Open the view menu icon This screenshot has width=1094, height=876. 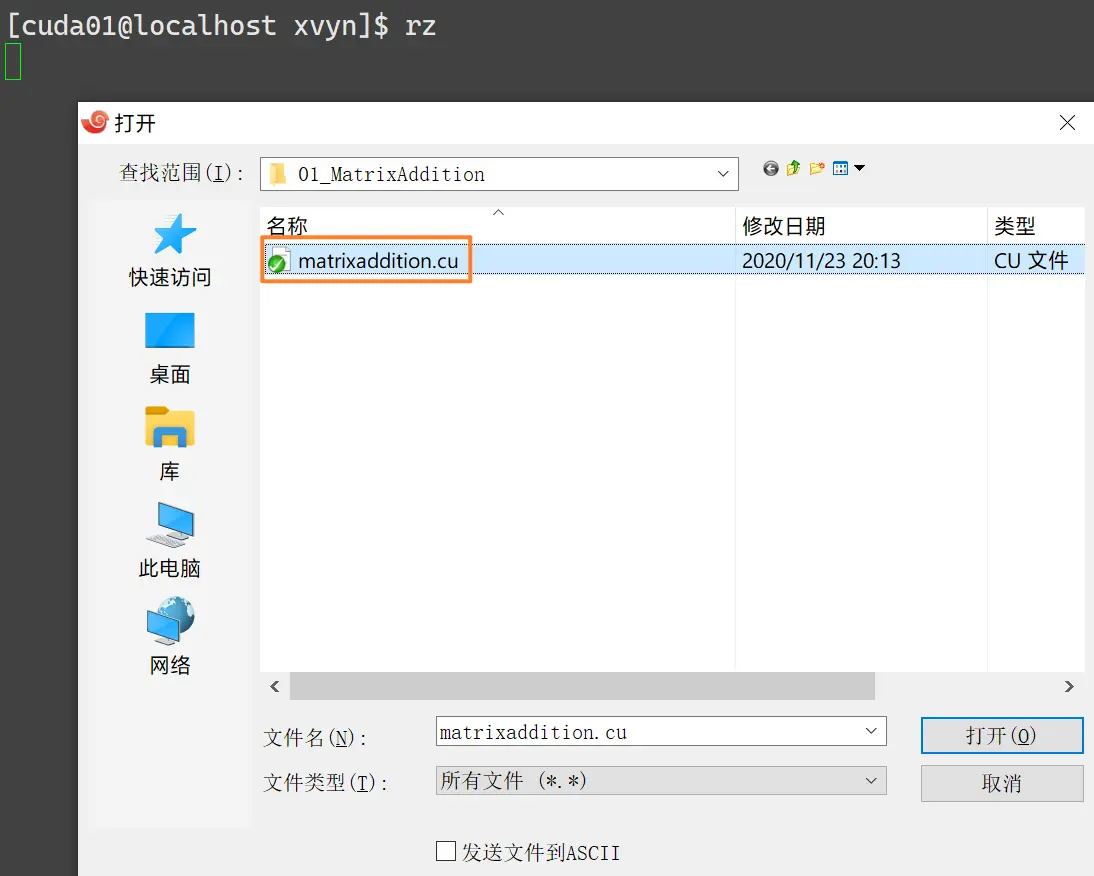pos(848,169)
